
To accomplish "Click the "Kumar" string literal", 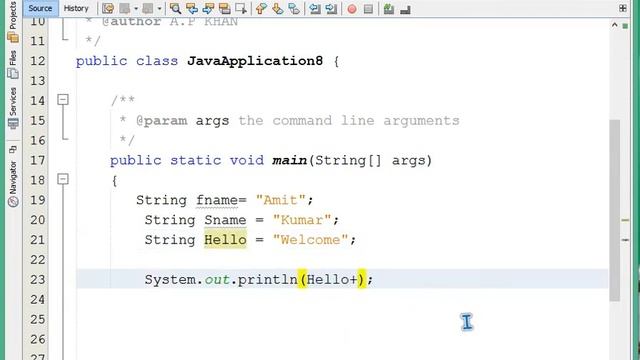I will 302,220.
